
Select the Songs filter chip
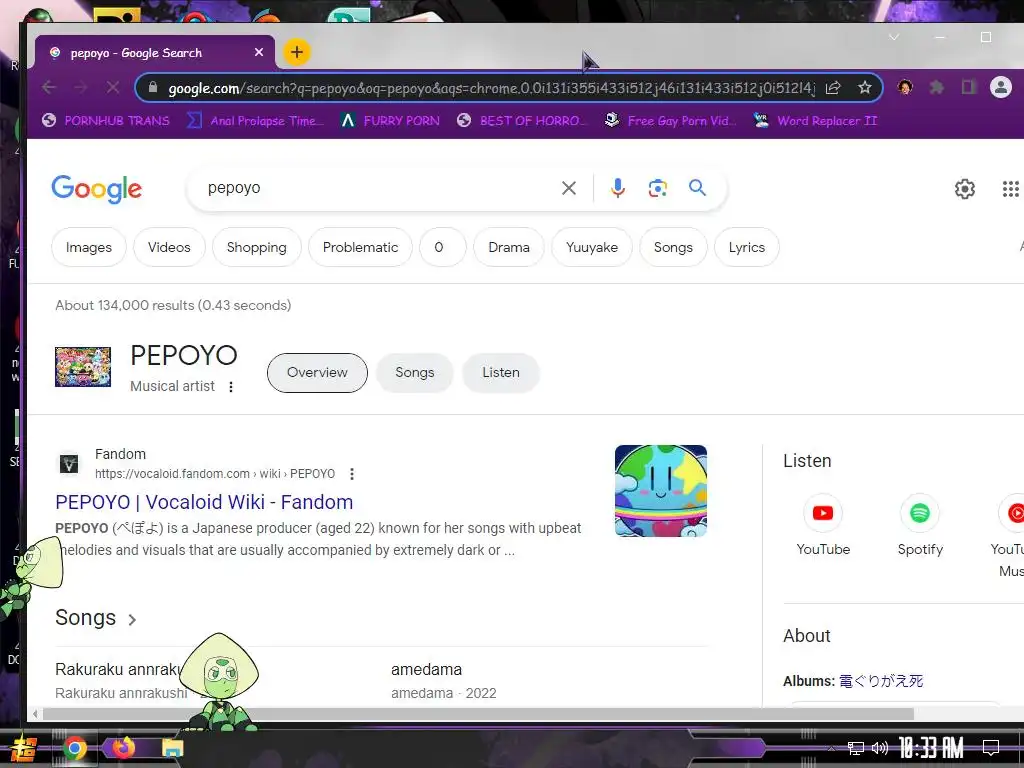[673, 248]
